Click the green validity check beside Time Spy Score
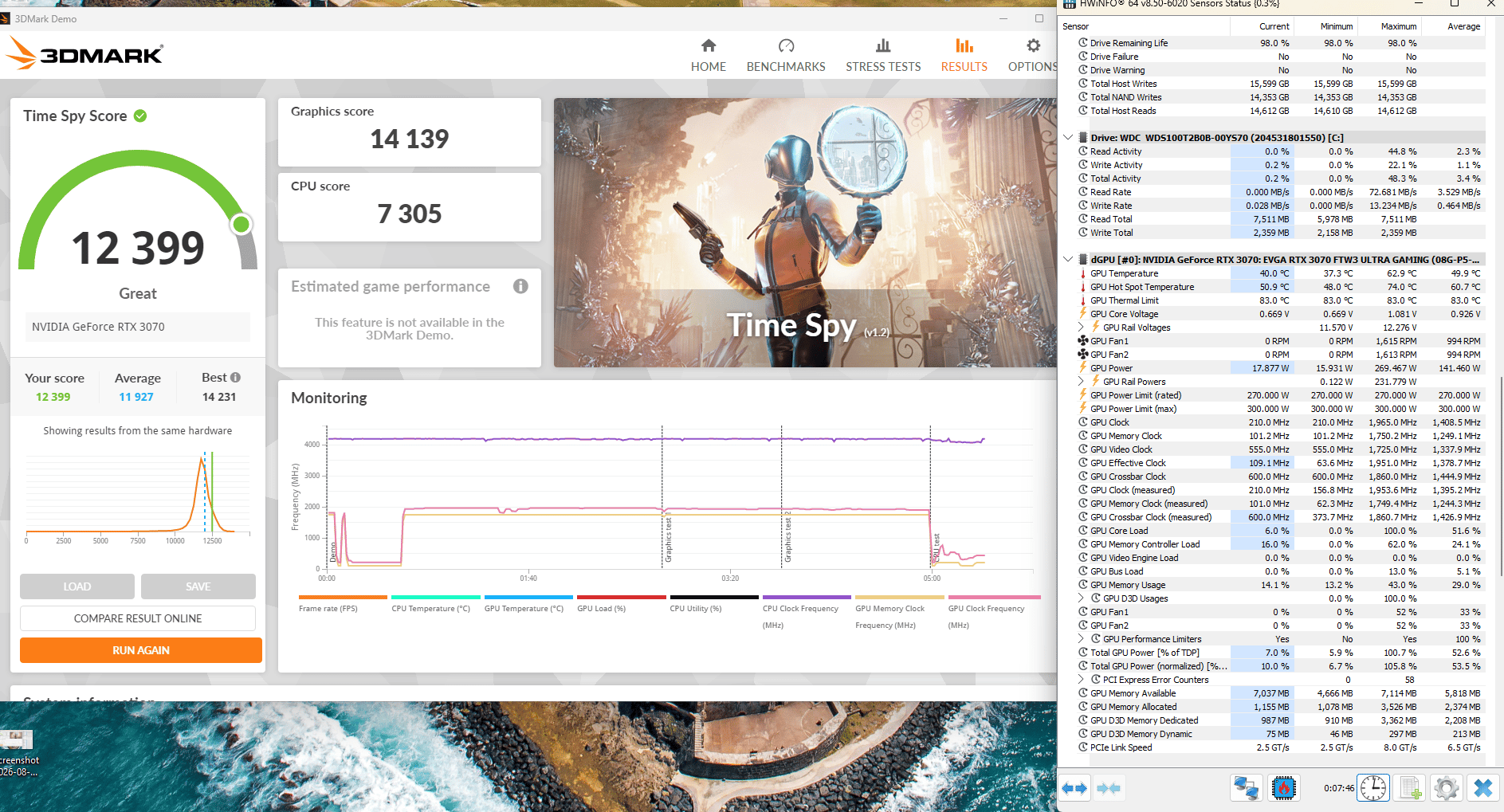Image resolution: width=1504 pixels, height=812 pixels. [140, 116]
